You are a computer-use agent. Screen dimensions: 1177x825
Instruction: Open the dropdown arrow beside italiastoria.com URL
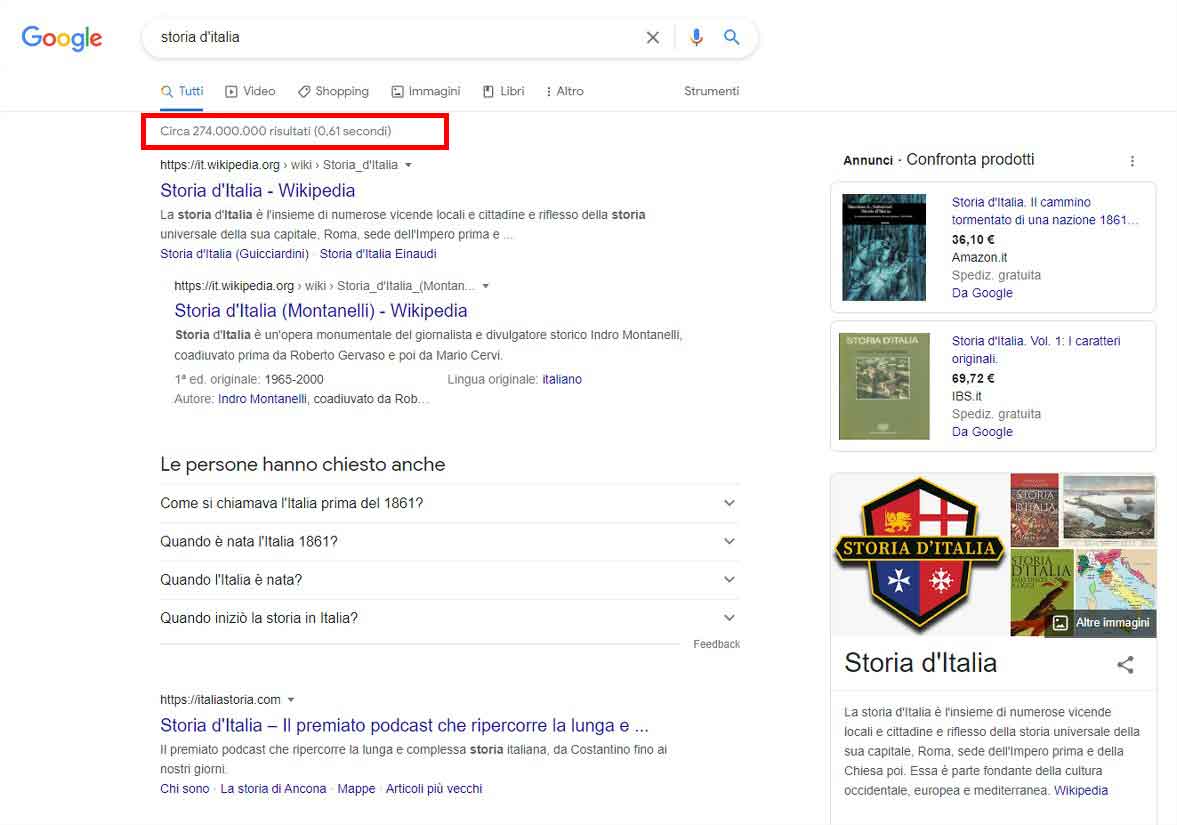(290, 699)
